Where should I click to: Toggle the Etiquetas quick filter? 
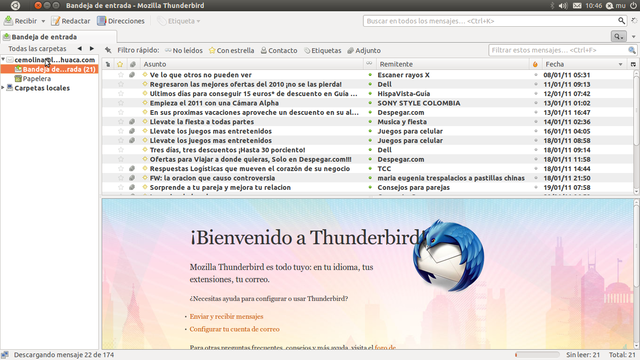tap(322, 51)
